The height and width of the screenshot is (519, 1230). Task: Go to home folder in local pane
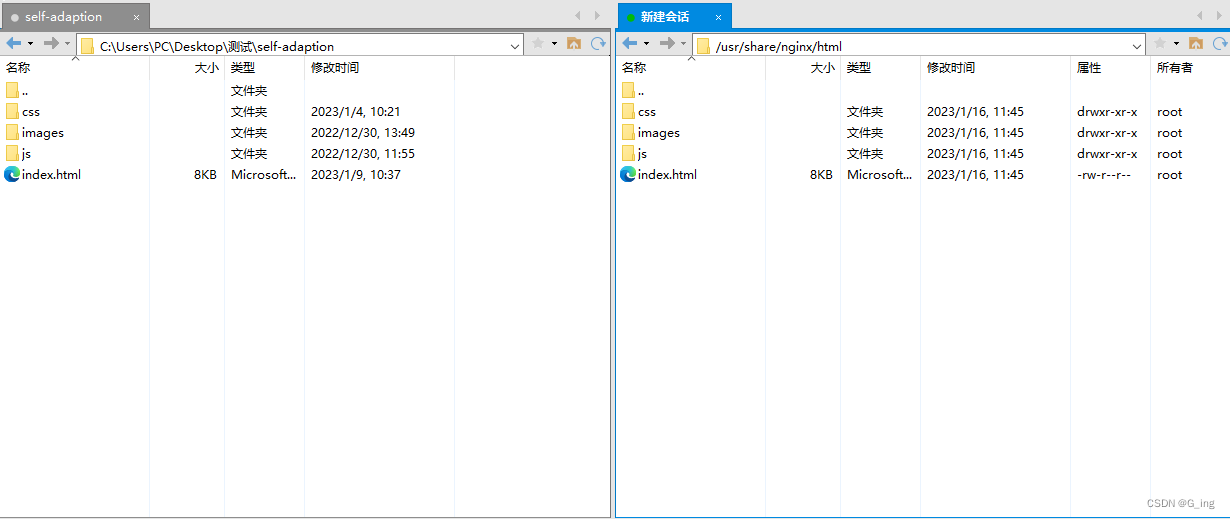pyautogui.click(x=574, y=44)
